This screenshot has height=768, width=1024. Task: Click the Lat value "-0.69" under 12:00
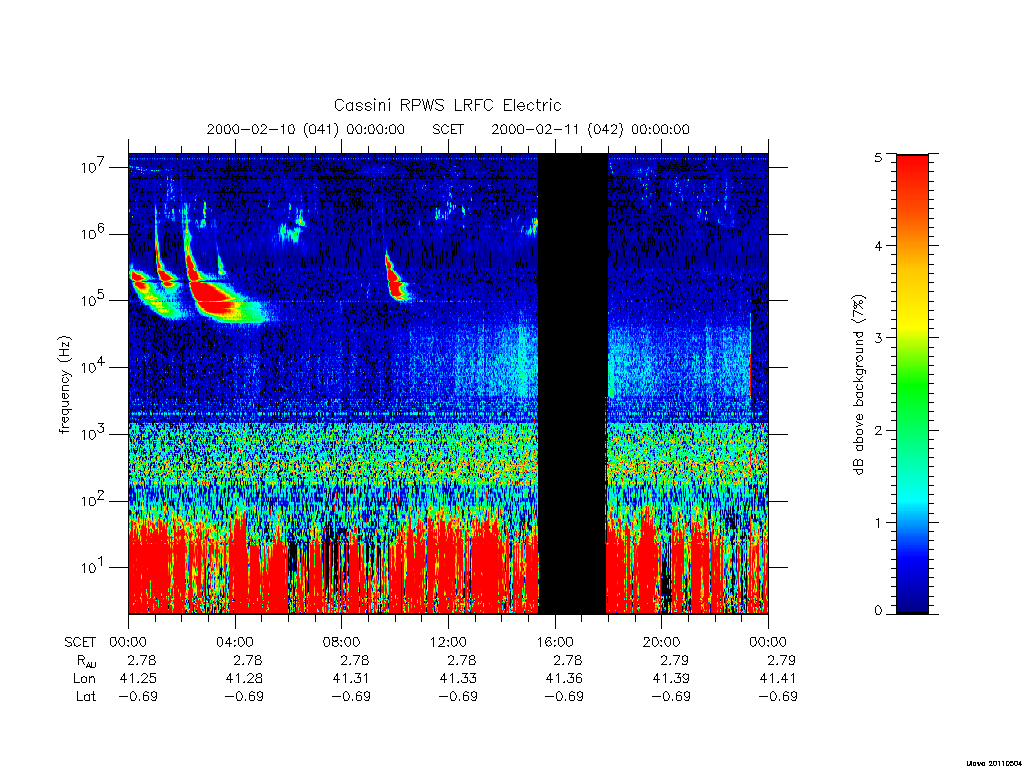[458, 696]
